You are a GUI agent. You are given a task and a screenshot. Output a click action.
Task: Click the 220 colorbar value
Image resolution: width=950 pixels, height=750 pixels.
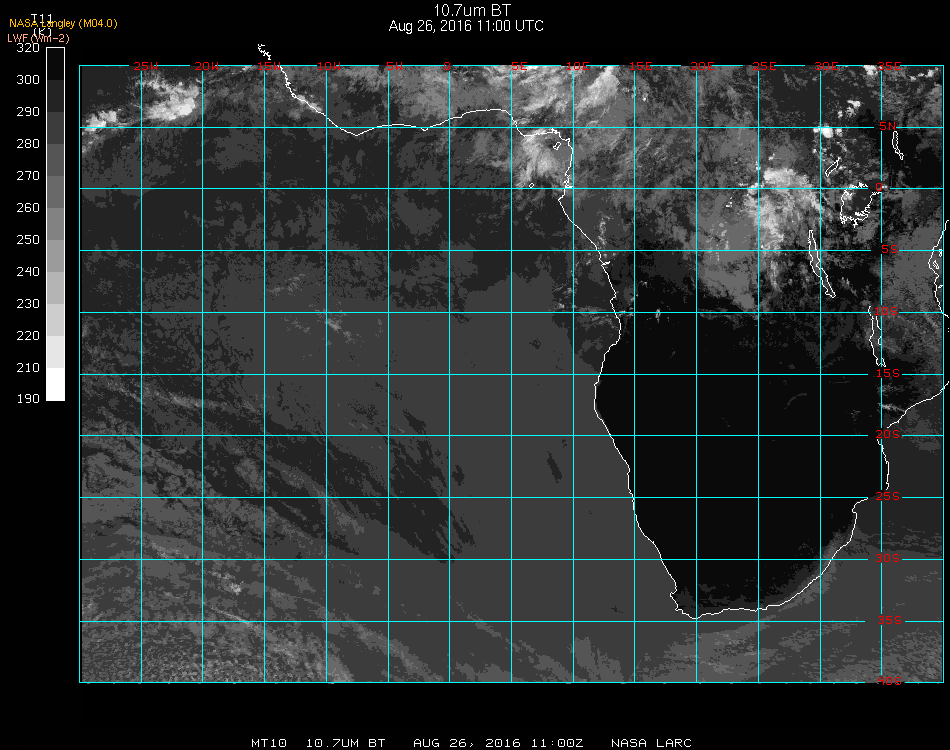coord(28,336)
